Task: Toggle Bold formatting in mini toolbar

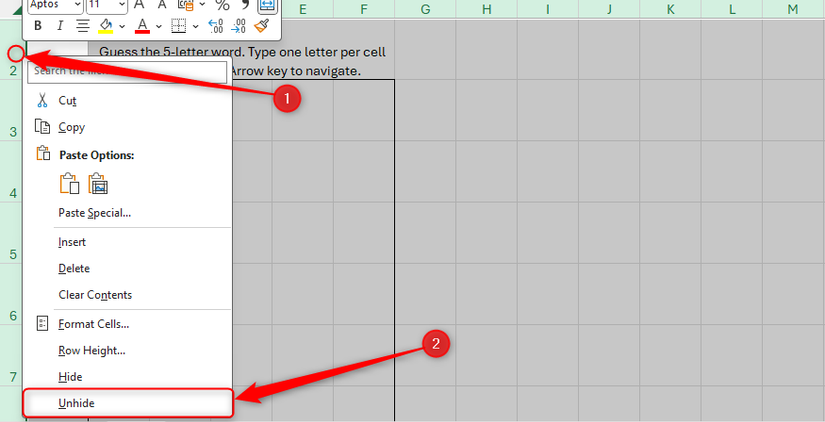Action: (x=37, y=25)
